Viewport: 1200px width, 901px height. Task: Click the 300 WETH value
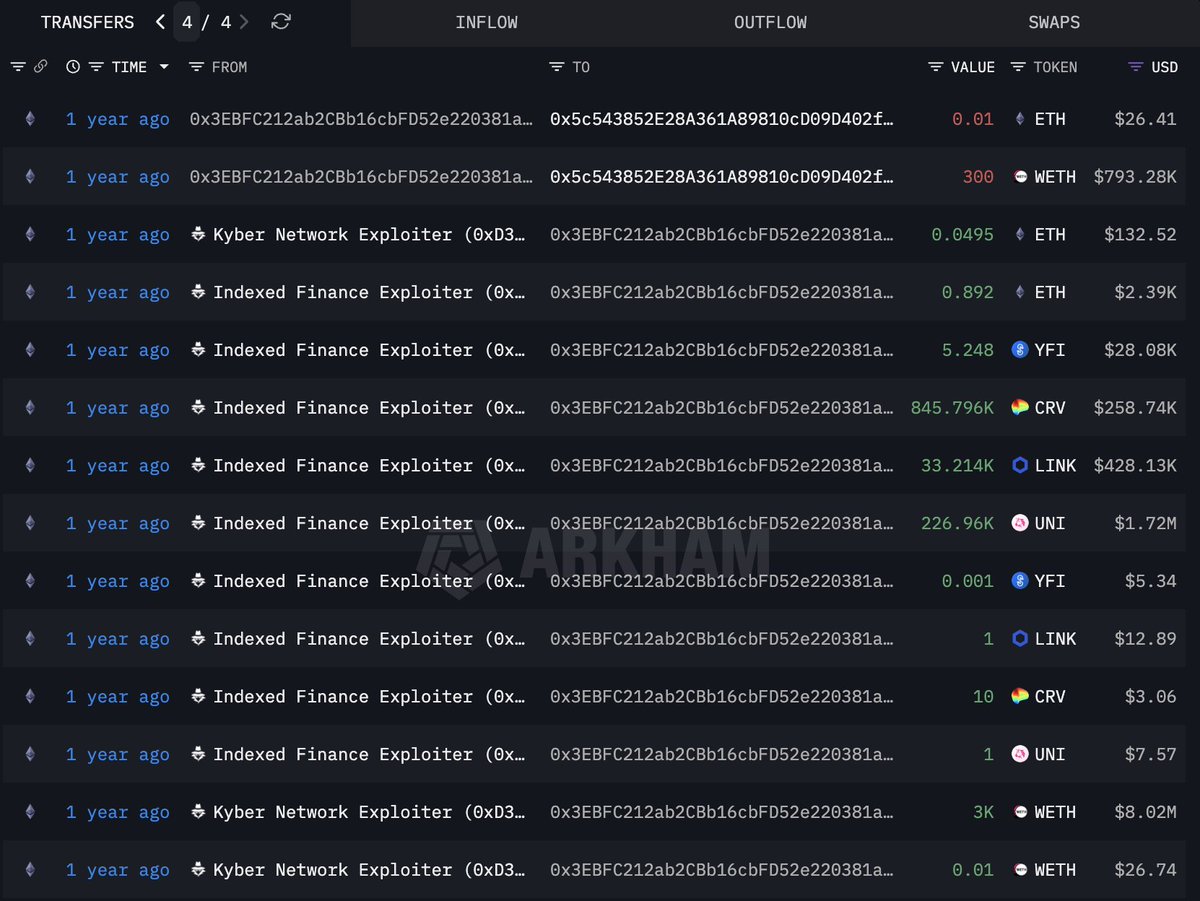[x=978, y=177]
